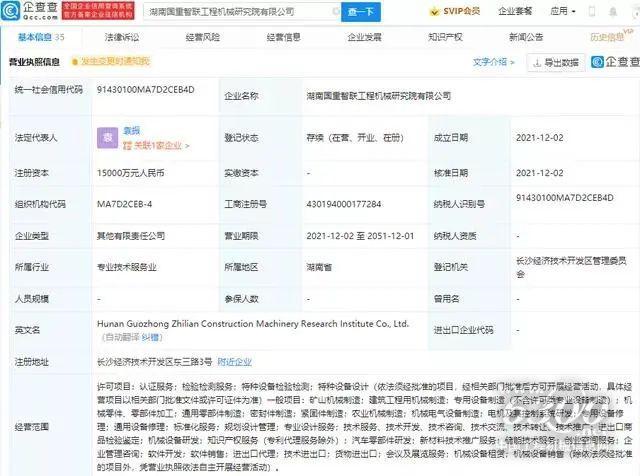Switch to the 法律诉讼 tab
The image size is (640, 476).
point(121,37)
